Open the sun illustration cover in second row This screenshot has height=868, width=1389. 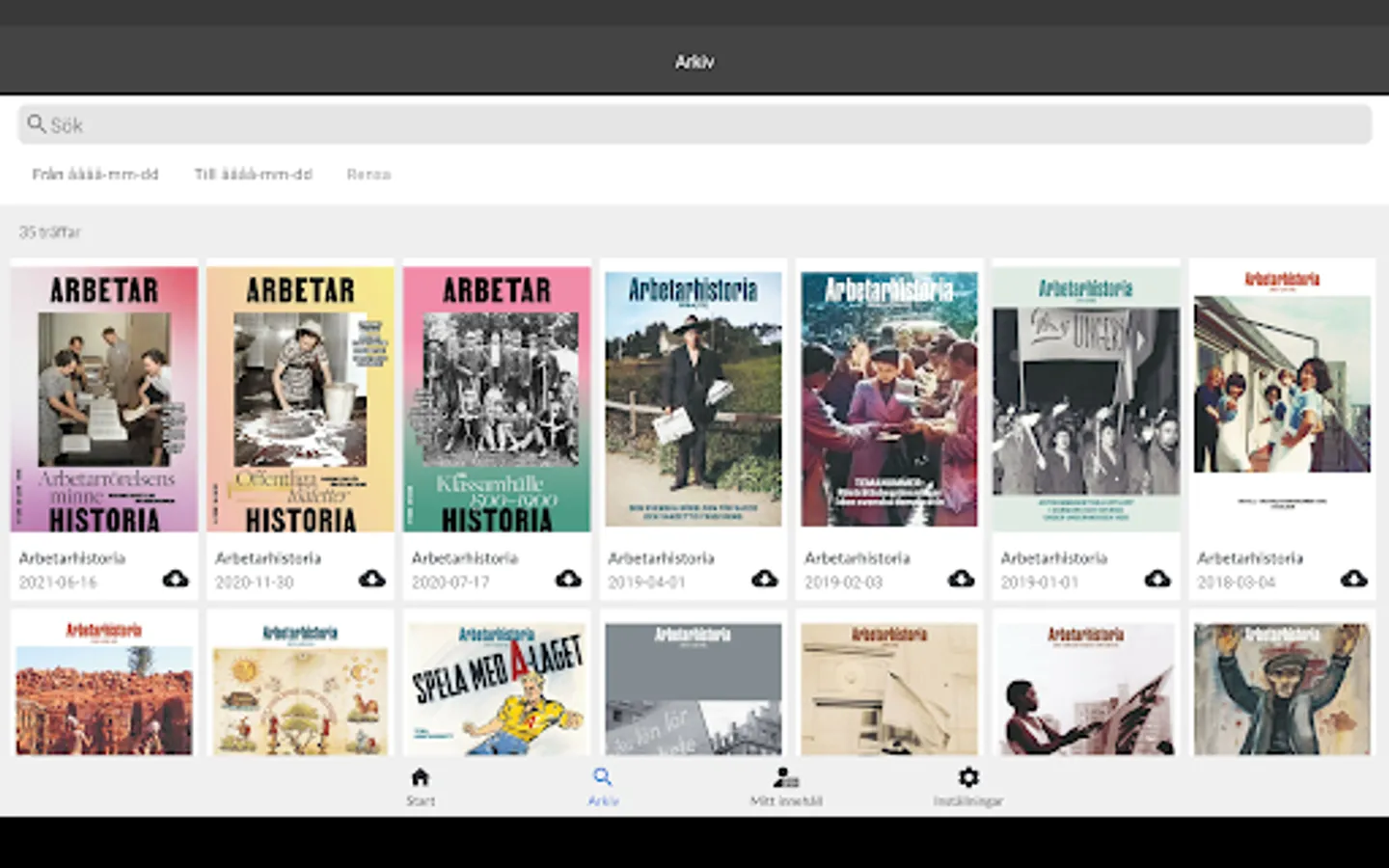301,687
